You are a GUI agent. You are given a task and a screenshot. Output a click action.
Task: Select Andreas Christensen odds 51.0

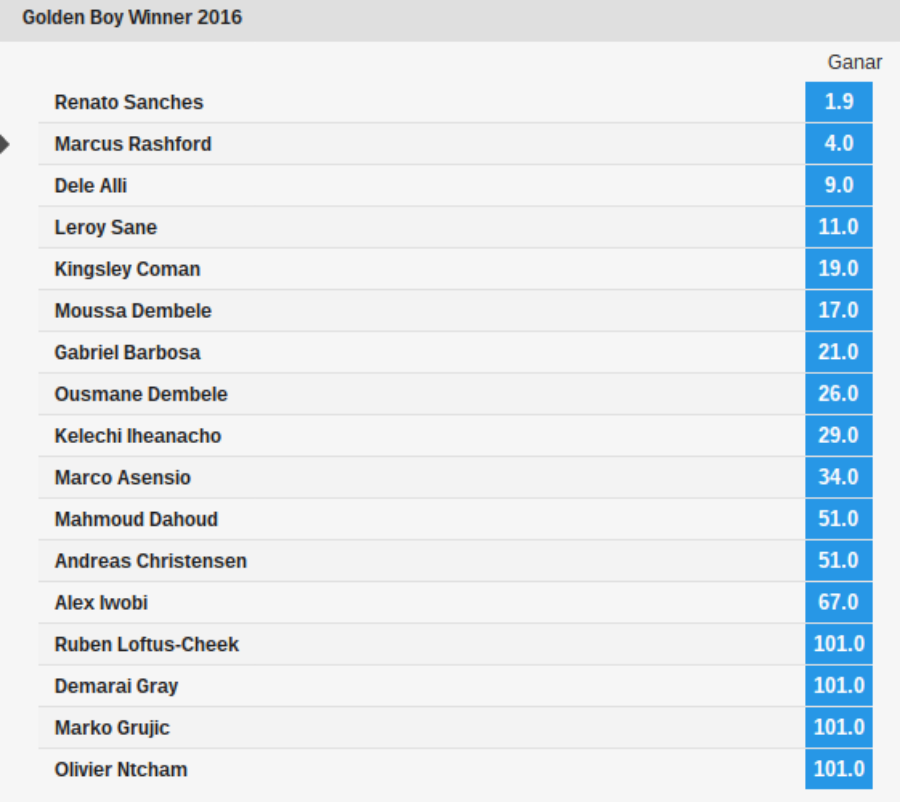tap(839, 561)
